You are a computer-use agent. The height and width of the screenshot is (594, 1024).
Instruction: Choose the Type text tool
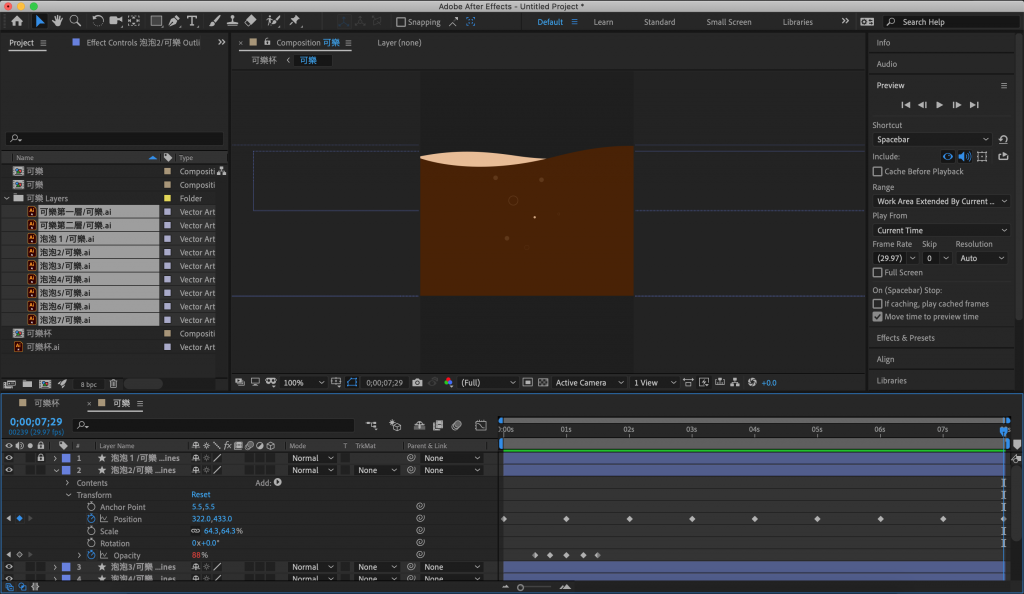click(x=193, y=21)
